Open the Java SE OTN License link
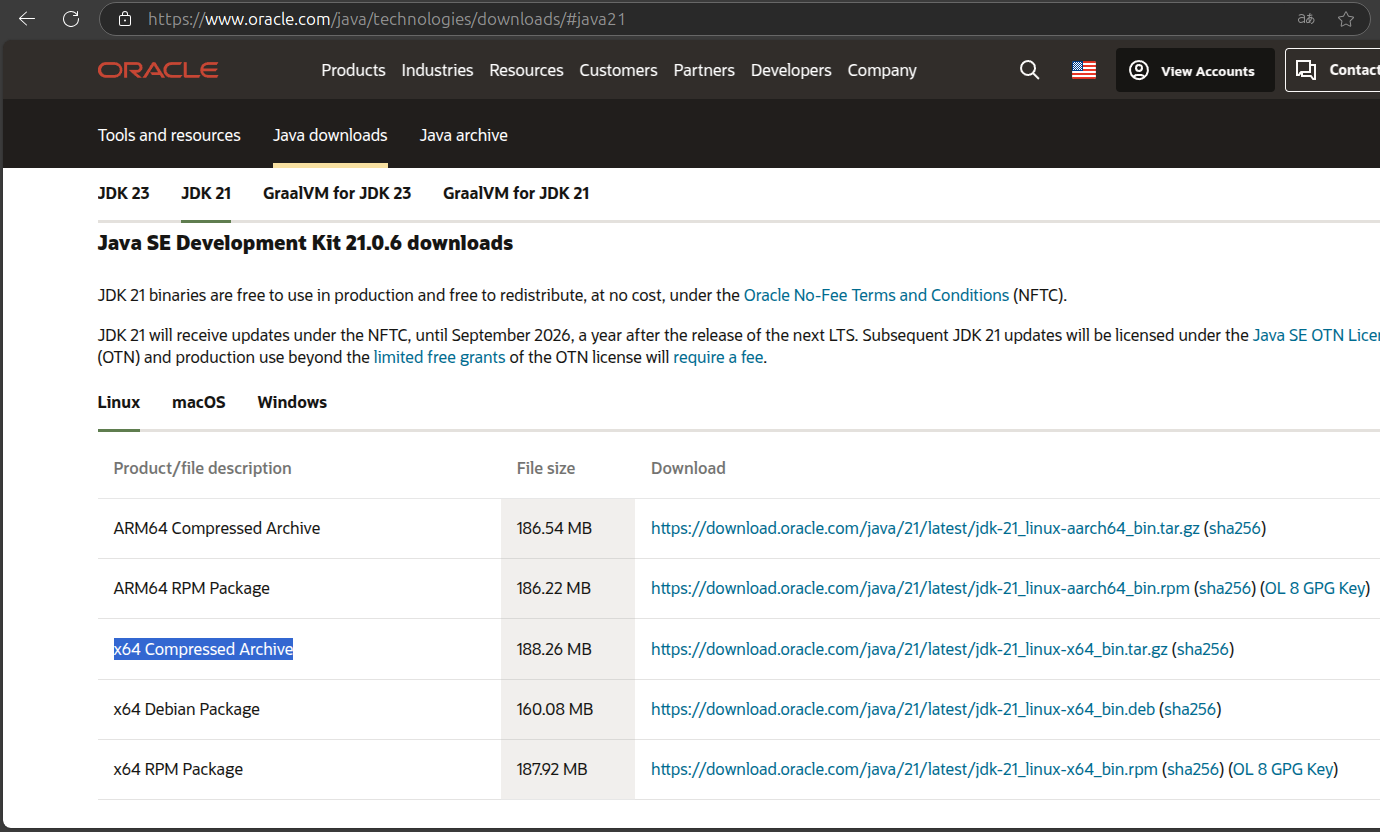 [1316, 335]
